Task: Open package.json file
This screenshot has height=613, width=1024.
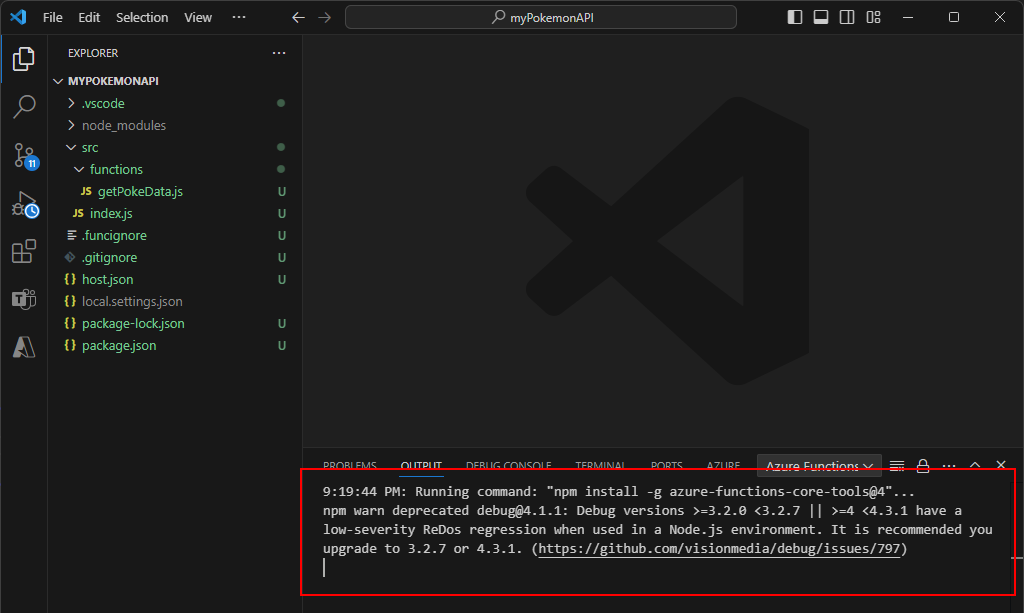Action: tap(176, 345)
